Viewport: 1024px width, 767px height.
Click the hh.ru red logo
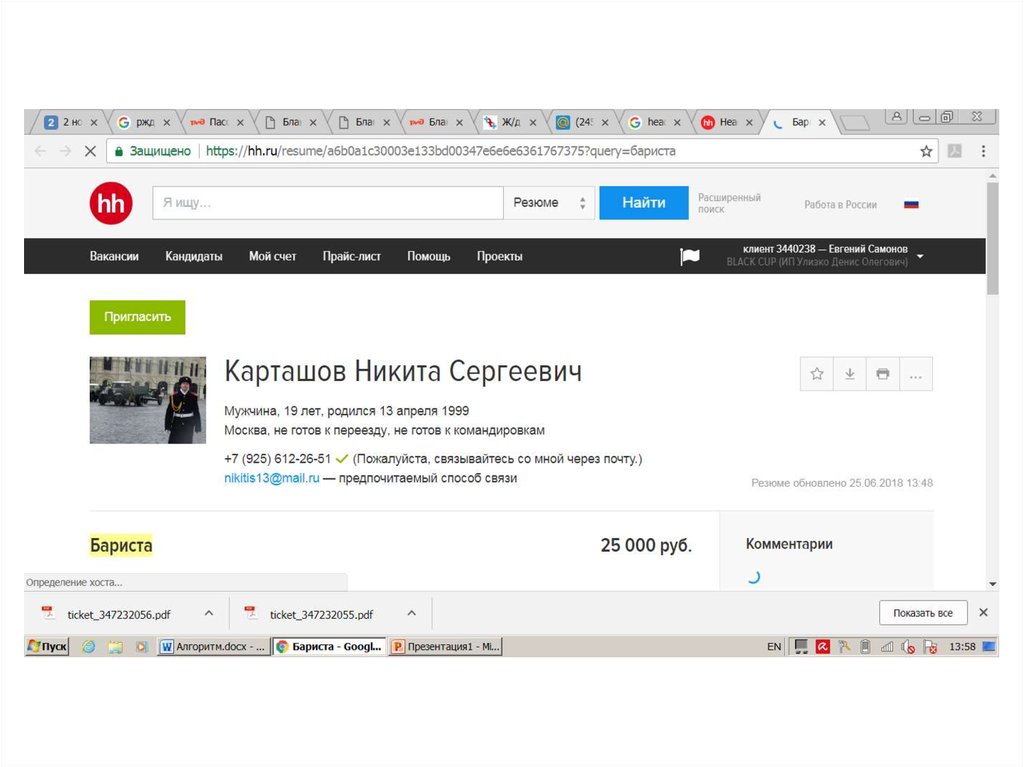click(x=110, y=203)
